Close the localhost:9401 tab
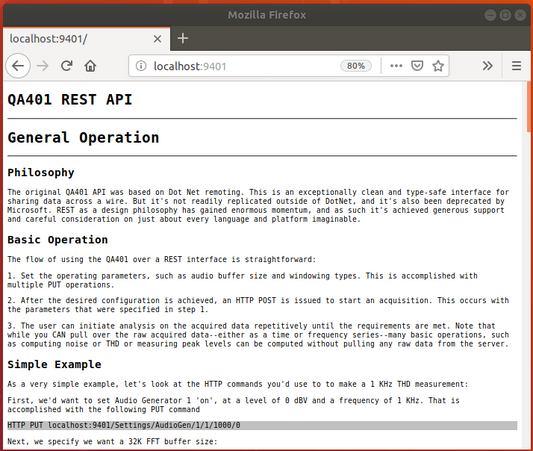The width and height of the screenshot is (533, 451). click(157, 39)
